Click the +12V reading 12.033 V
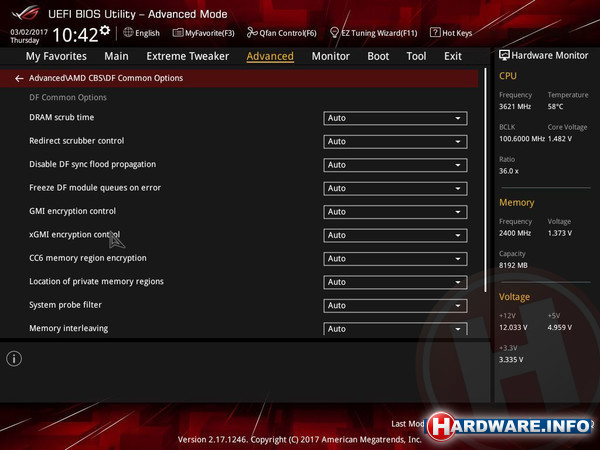The image size is (600, 450). tap(513, 328)
